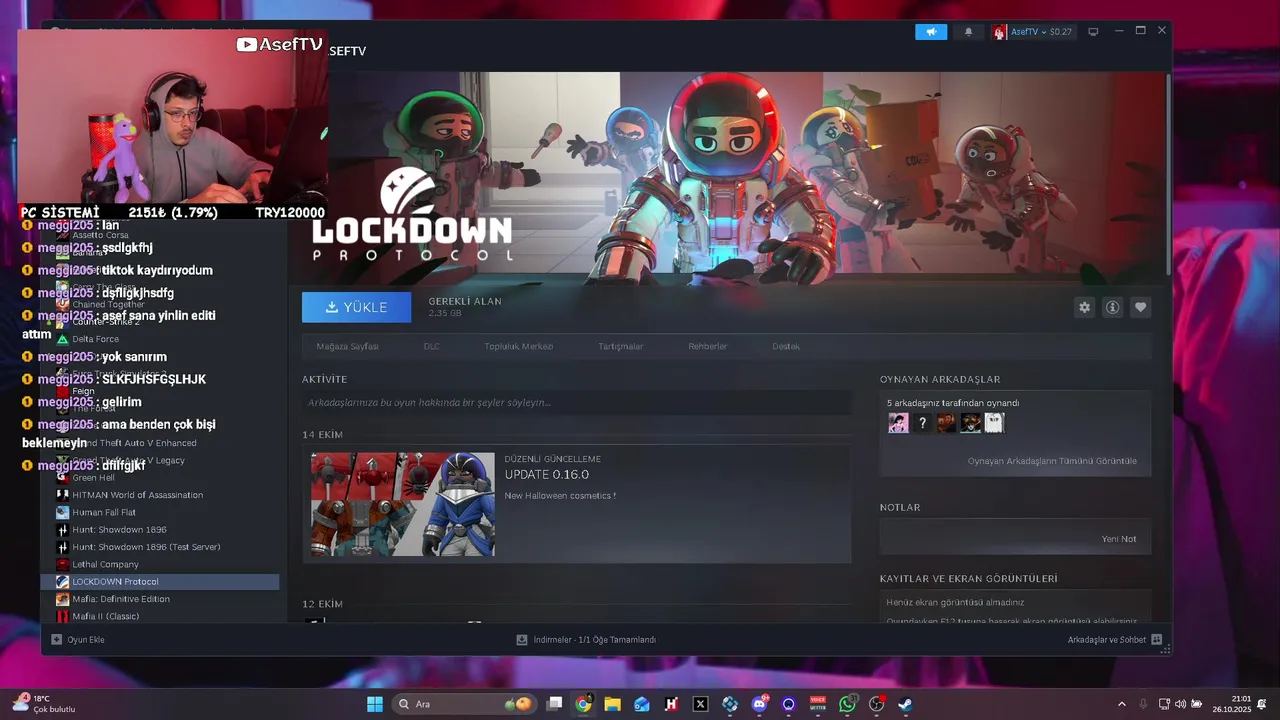This screenshot has width=1280, height=720.
Task: Click the Yeni Not button
Action: [1118, 539]
